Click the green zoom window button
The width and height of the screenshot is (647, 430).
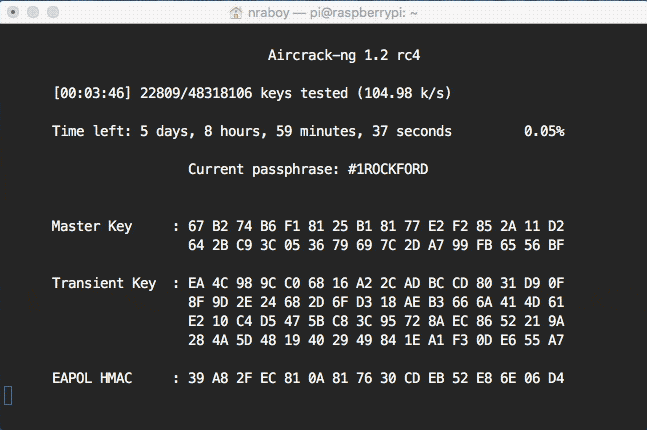pos(53,12)
